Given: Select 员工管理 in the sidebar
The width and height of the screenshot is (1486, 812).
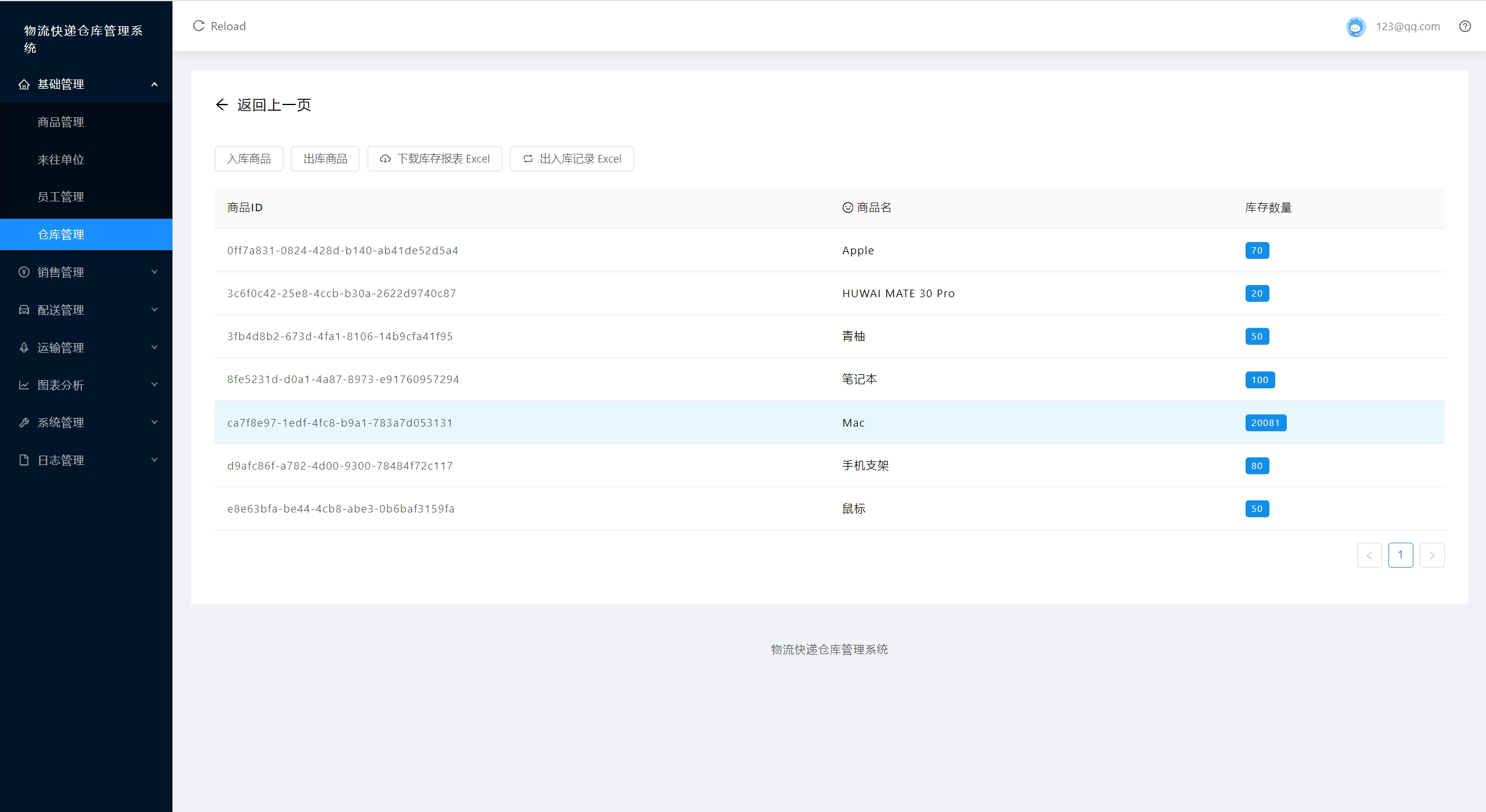Looking at the screenshot, I should tap(61, 197).
